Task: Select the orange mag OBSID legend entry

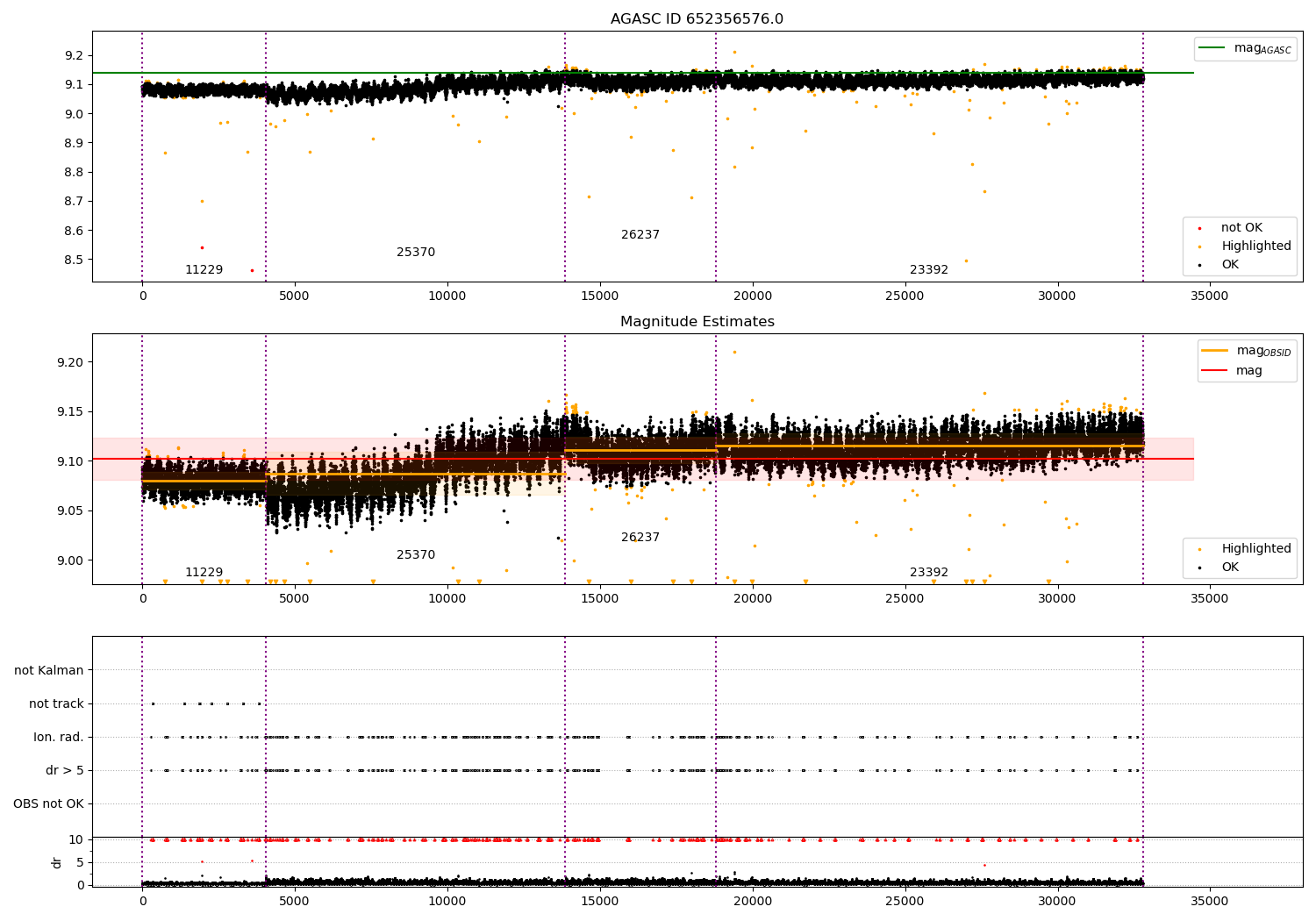Action: tap(1246, 351)
